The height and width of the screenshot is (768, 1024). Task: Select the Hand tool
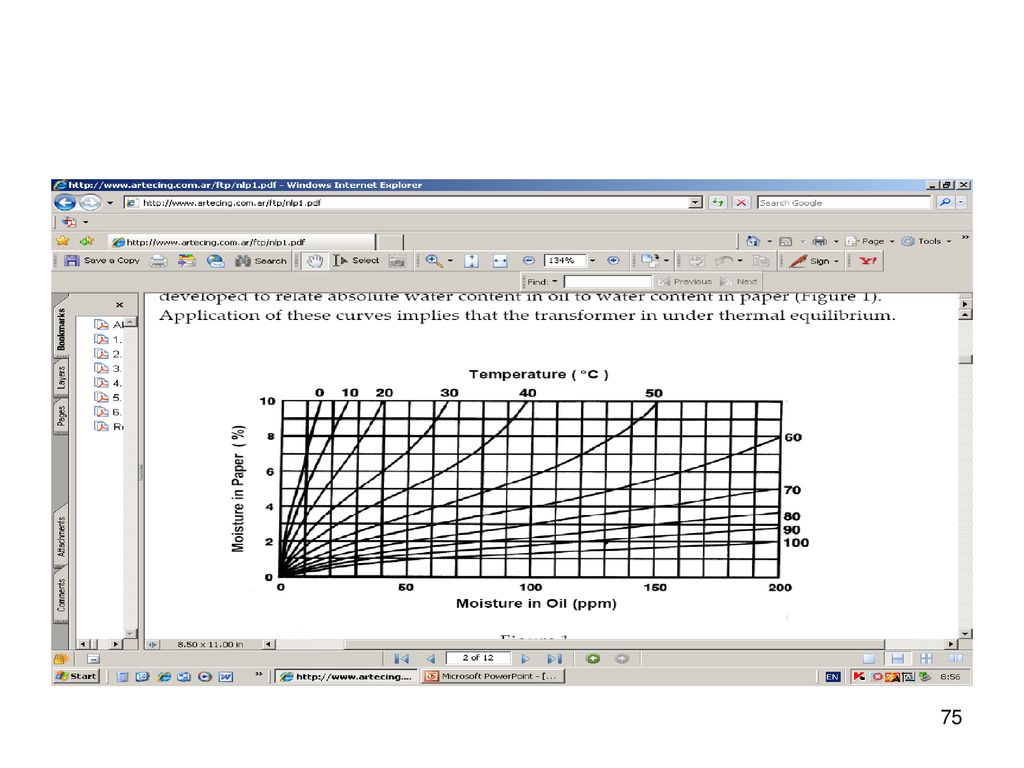(315, 261)
